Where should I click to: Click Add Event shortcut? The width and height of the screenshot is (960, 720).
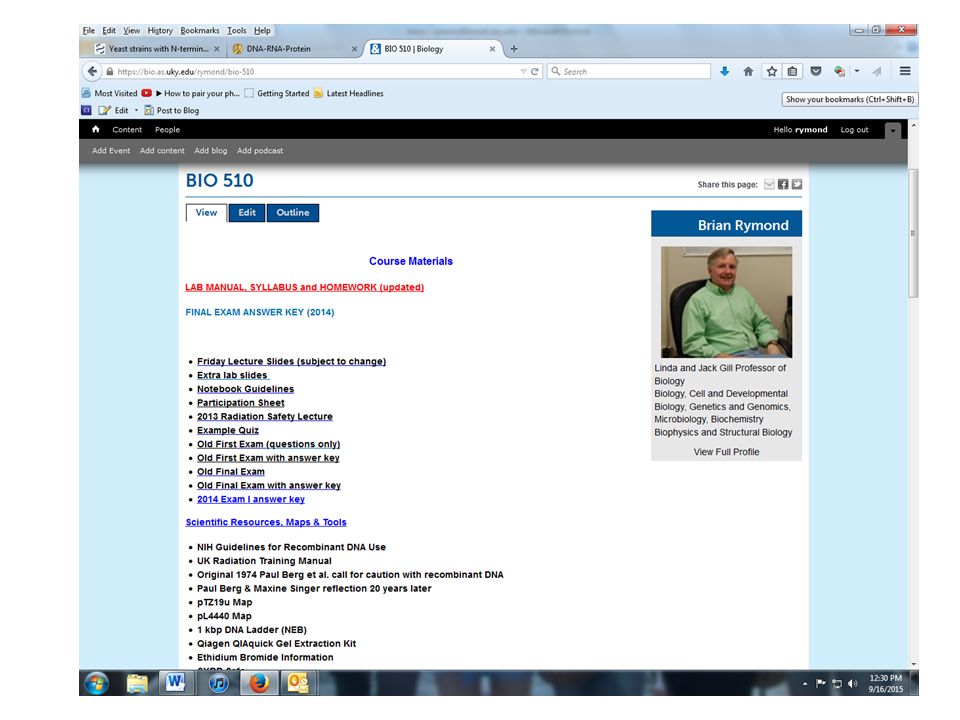click(x=111, y=151)
